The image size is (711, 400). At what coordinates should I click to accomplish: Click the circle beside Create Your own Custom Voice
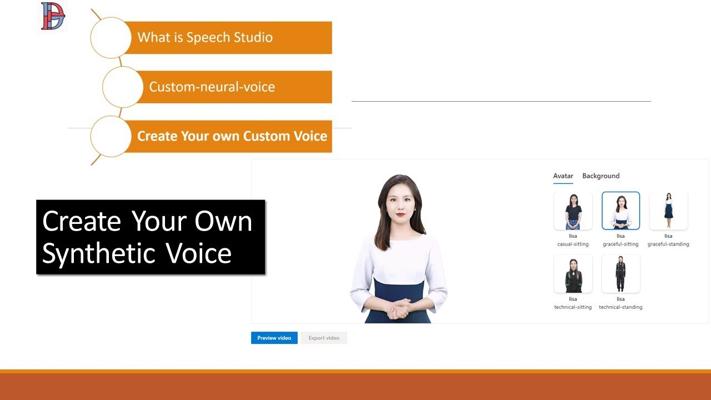click(111, 136)
